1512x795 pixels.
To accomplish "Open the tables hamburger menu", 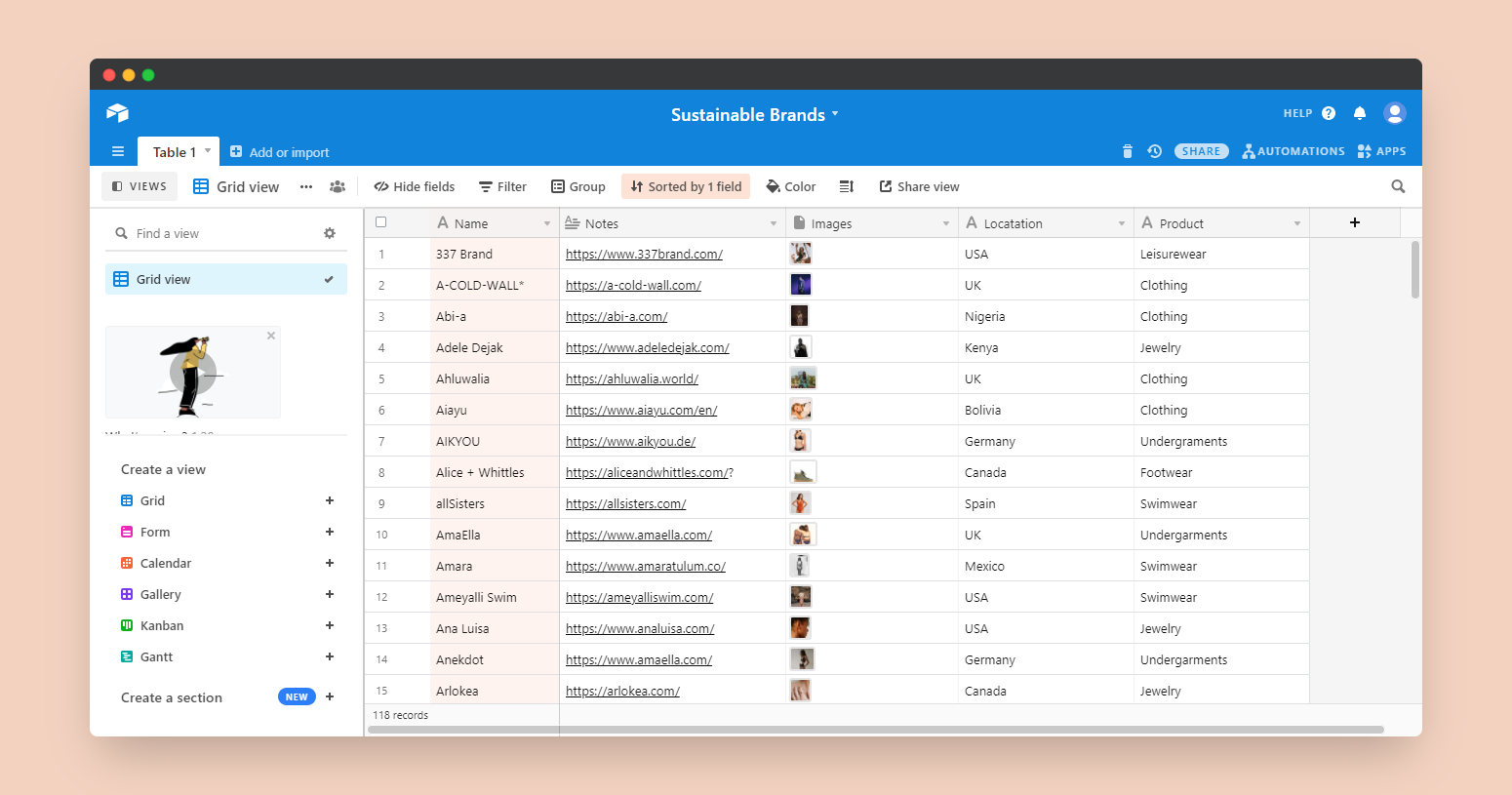I will tap(118, 151).
